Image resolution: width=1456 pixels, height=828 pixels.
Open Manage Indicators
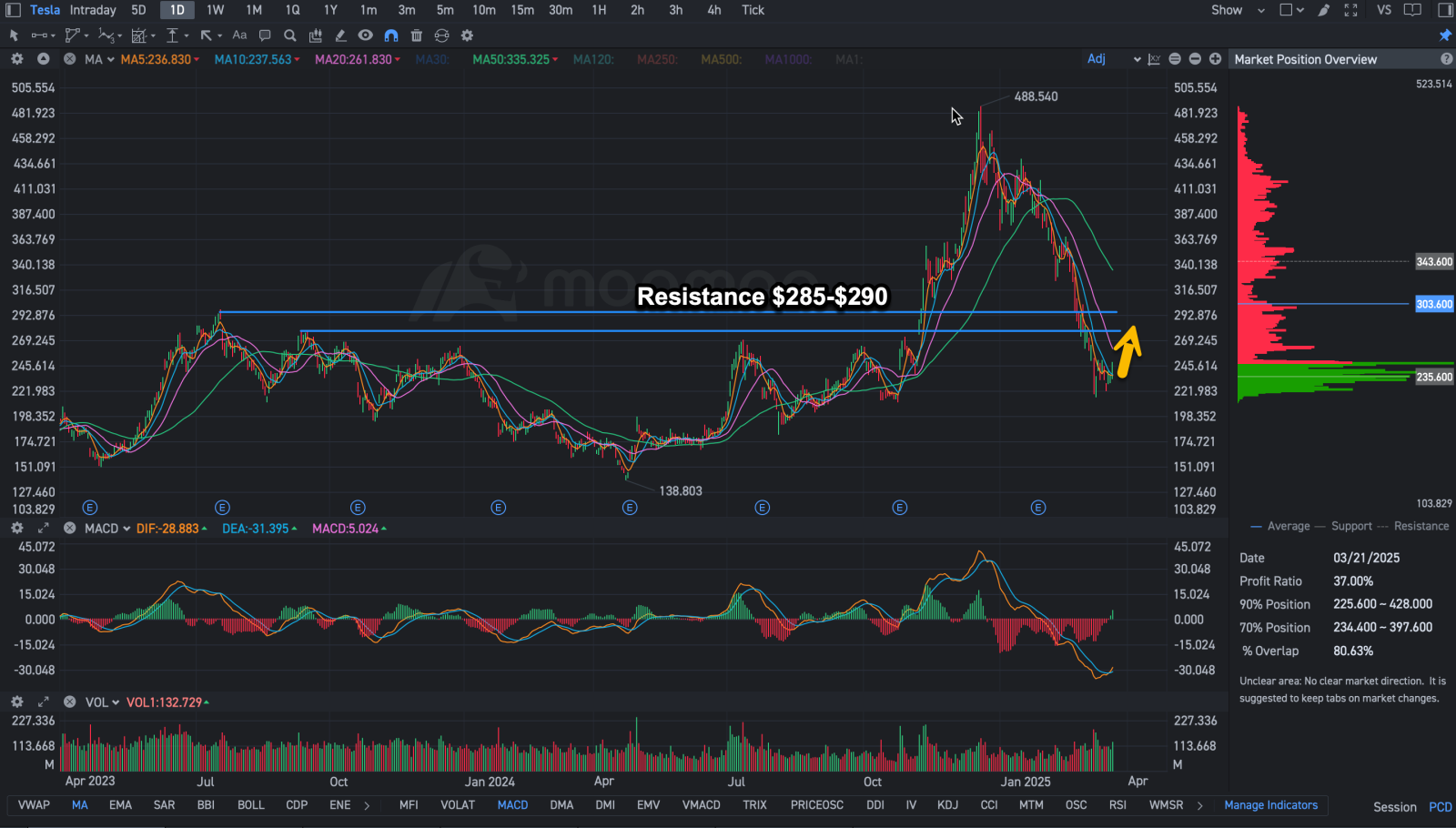pos(1270,805)
